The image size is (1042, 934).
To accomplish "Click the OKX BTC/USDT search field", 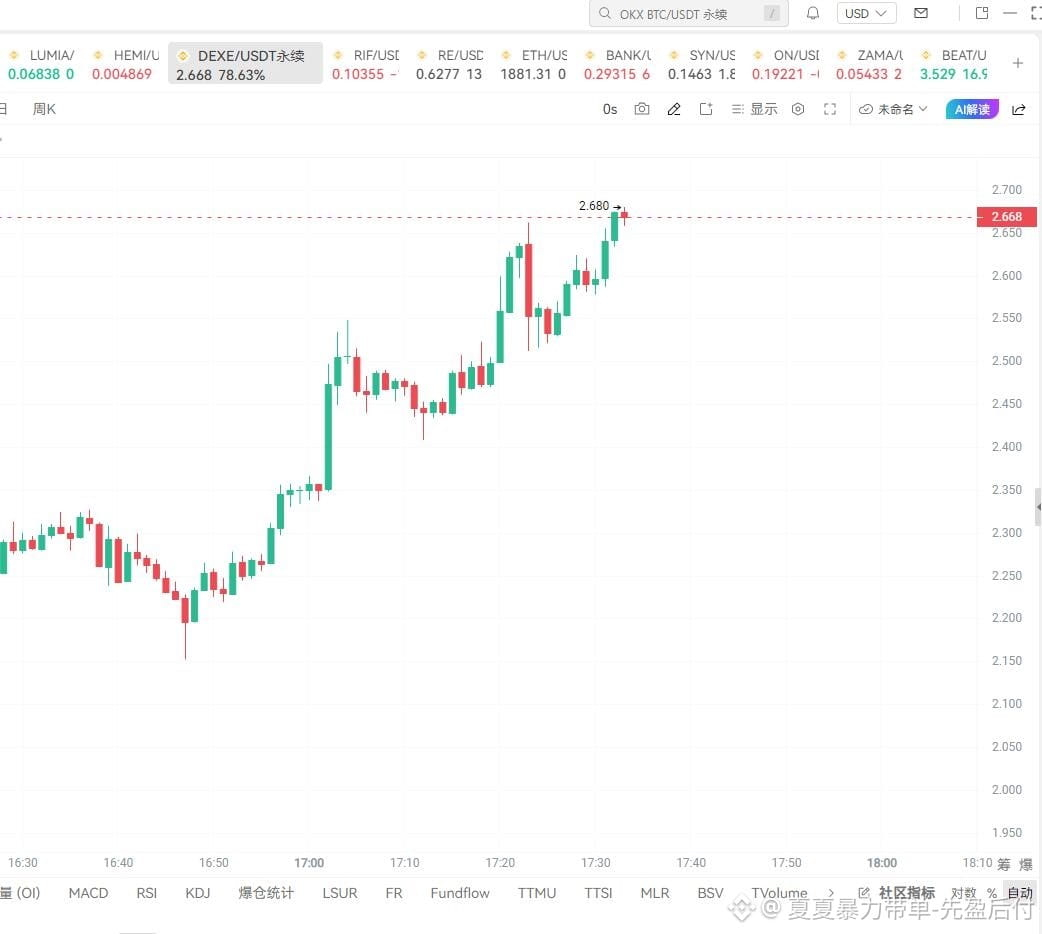I will (688, 13).
